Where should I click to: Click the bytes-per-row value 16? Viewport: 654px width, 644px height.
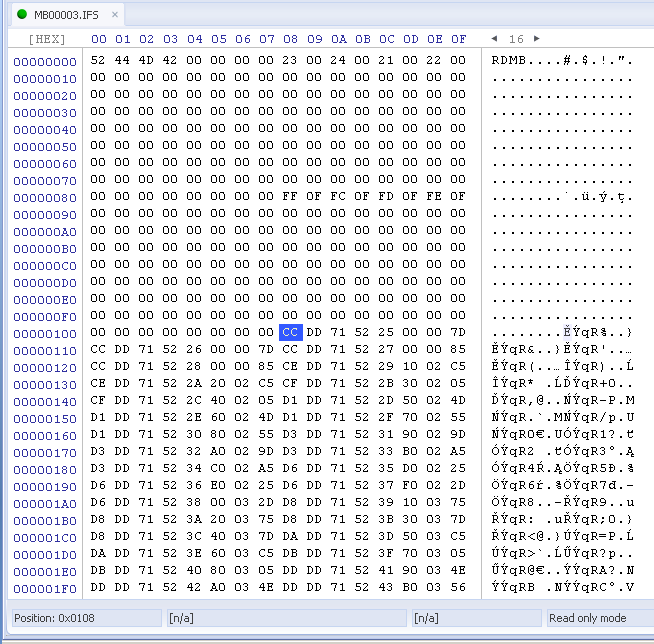(x=516, y=39)
